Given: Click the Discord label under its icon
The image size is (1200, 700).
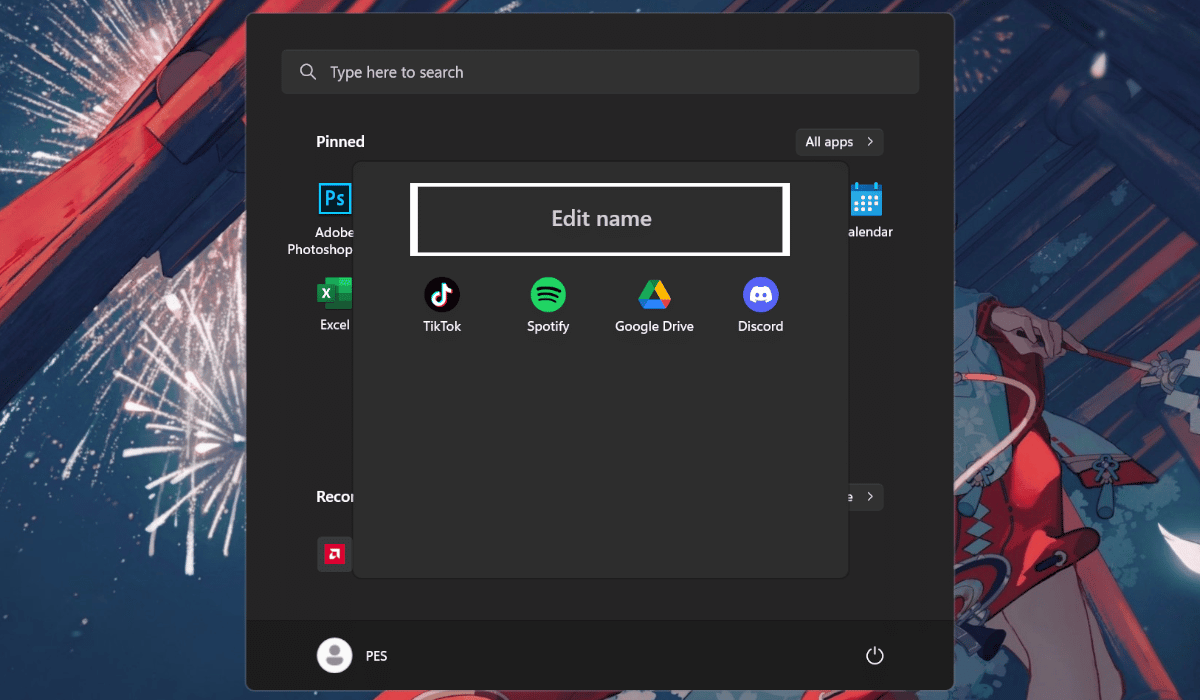Looking at the screenshot, I should (760, 327).
